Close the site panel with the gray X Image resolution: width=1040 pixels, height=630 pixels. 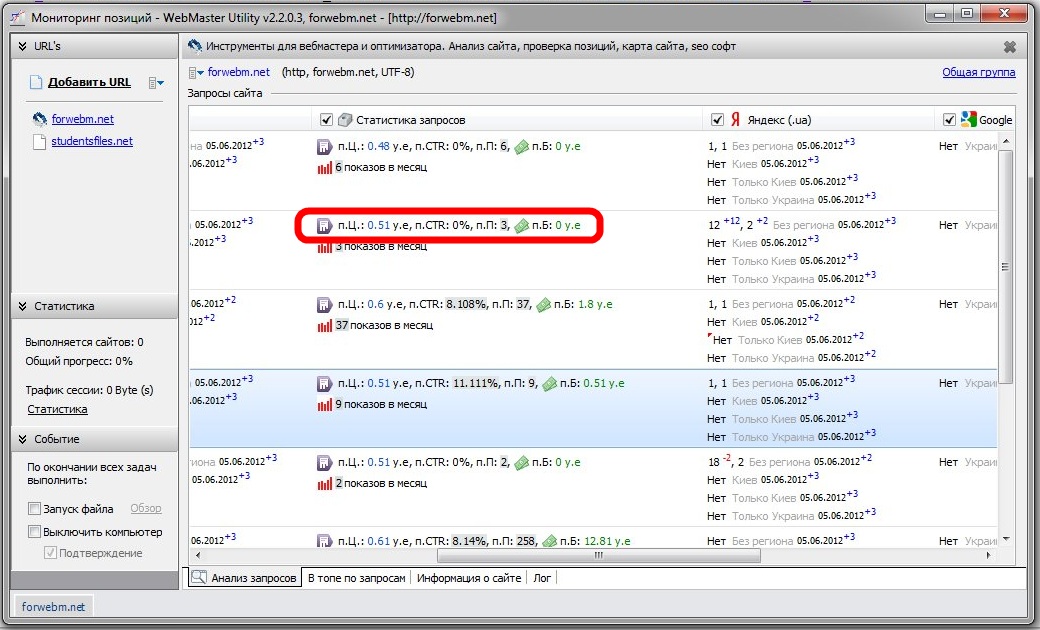click(x=1010, y=47)
